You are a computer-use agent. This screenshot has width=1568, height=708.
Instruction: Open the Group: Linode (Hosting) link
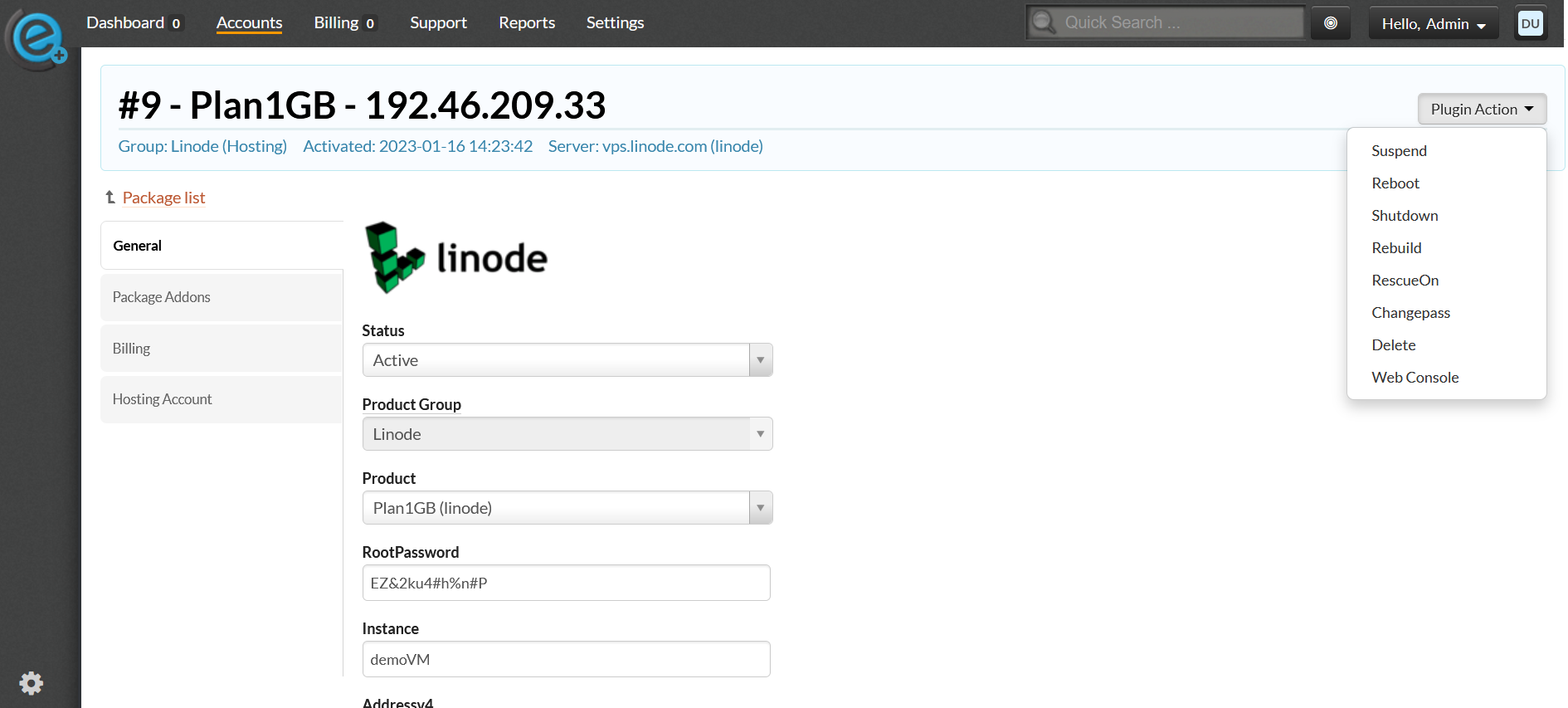pos(202,146)
